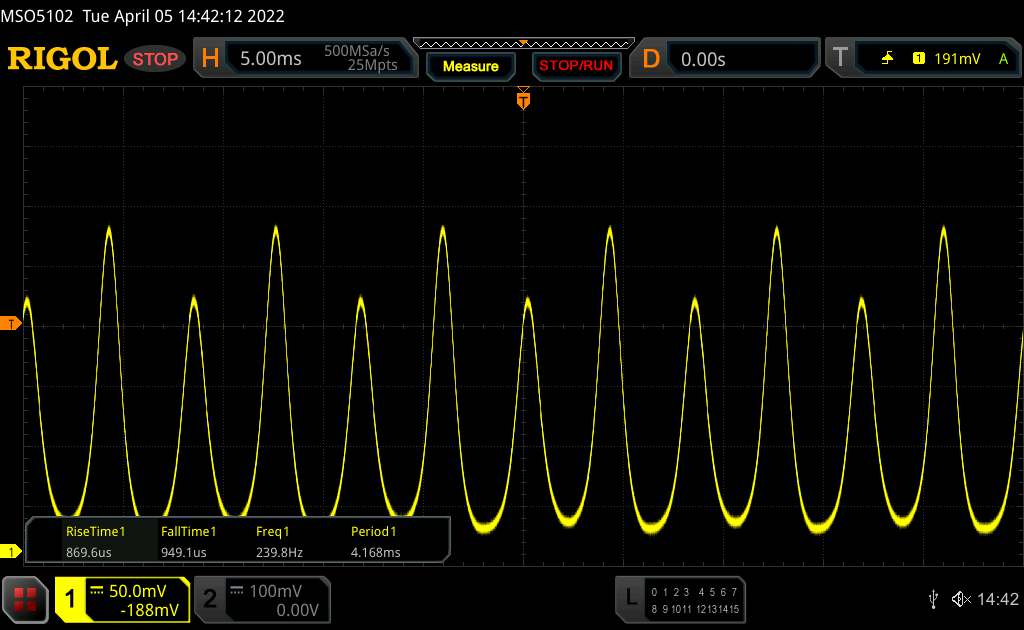Viewport: 1024px width, 630px height.
Task: Open the red grid function menu icon
Action: click(26, 598)
